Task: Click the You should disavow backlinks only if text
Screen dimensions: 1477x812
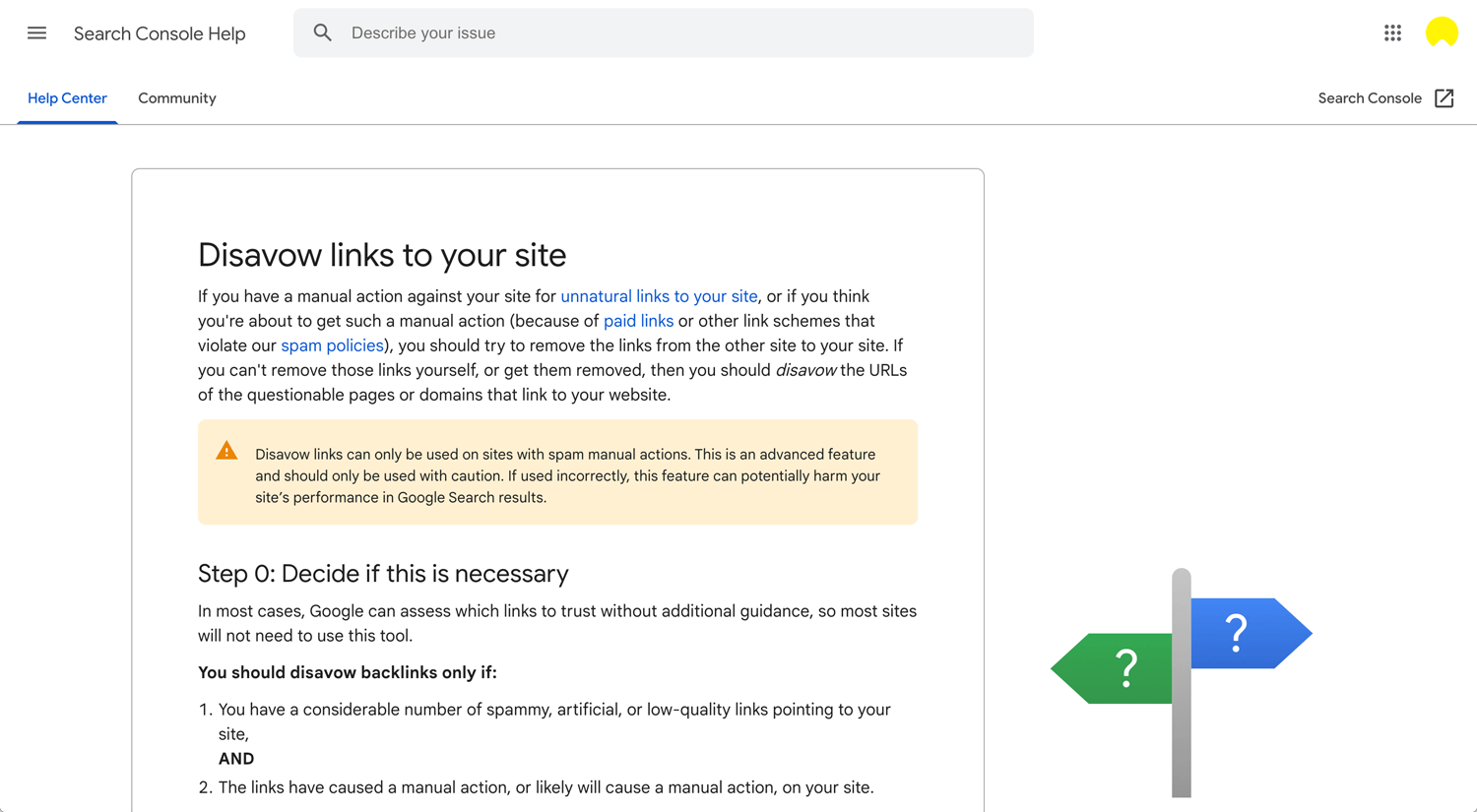Action: tap(348, 672)
